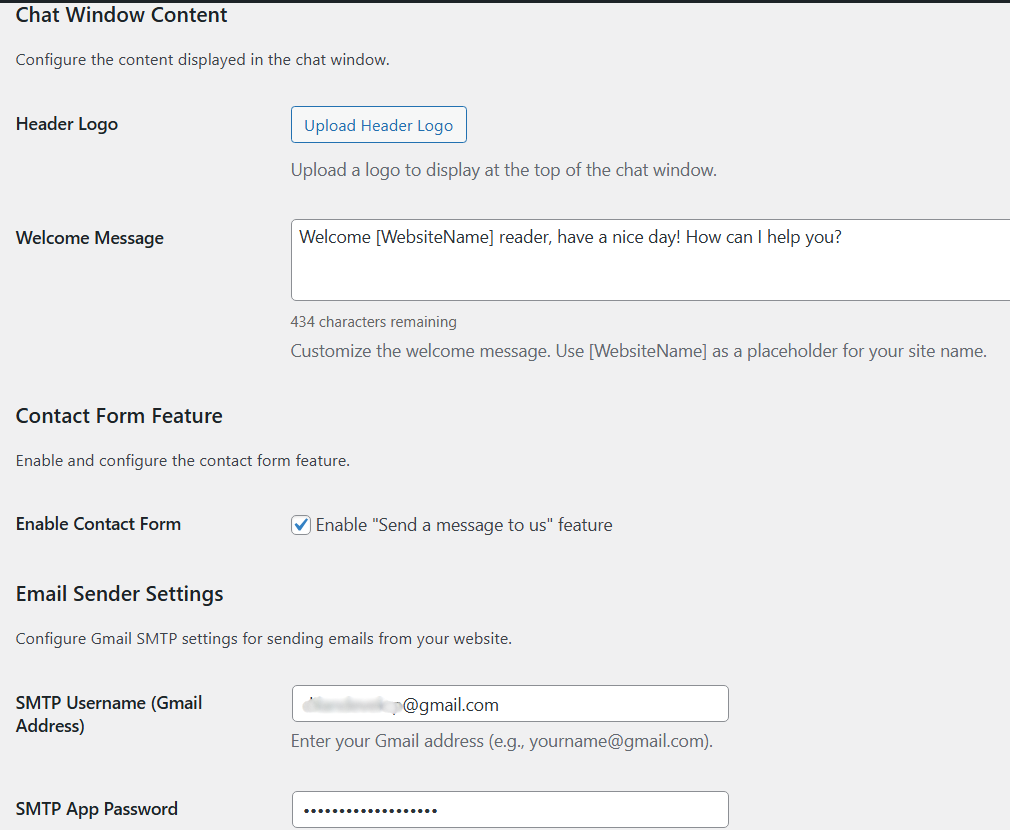Click the Upload Header Logo button
This screenshot has height=830, width=1010.
pos(378,124)
